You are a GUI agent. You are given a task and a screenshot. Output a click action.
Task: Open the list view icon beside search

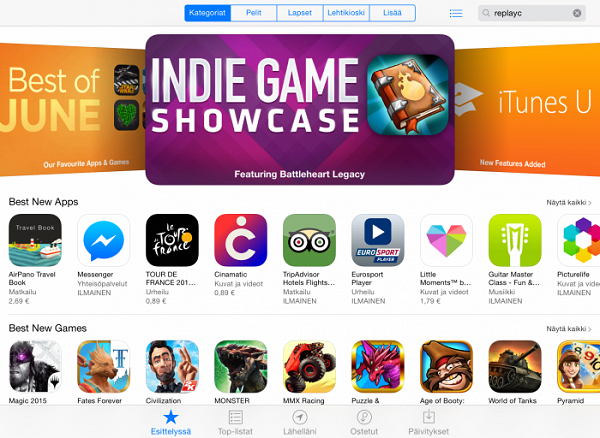[x=456, y=13]
